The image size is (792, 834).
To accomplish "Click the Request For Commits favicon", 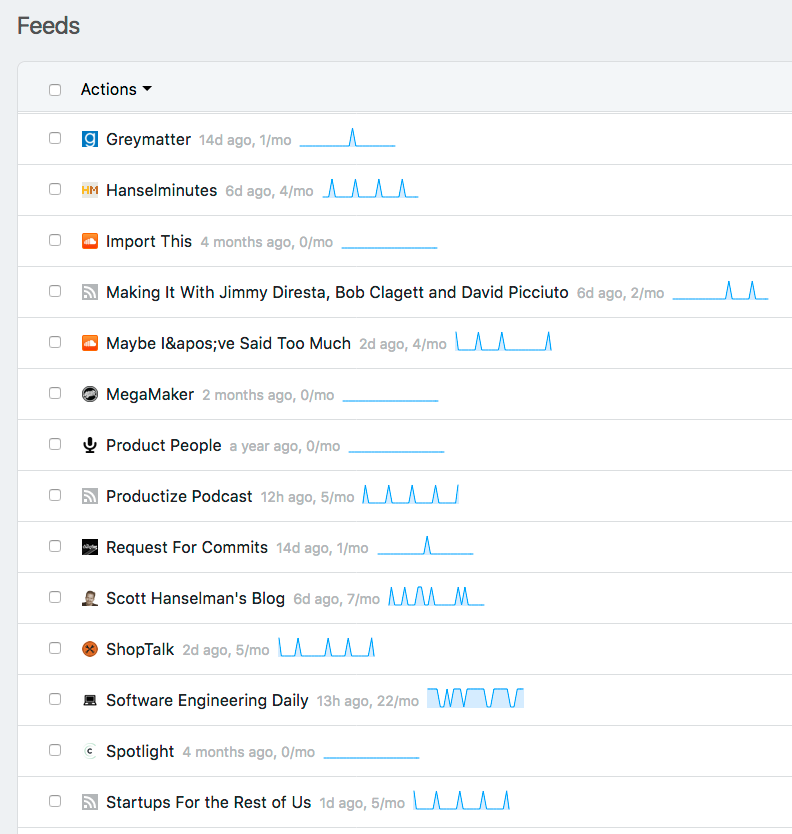I will 90,547.
